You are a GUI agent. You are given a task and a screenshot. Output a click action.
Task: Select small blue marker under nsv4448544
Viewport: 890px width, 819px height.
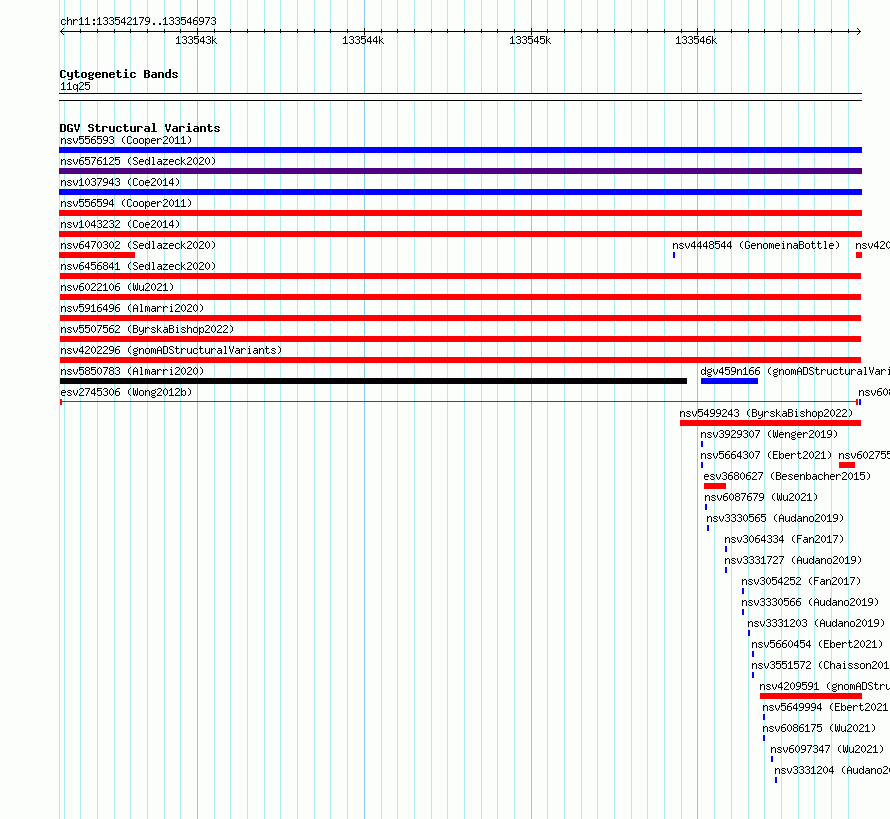tap(674, 255)
